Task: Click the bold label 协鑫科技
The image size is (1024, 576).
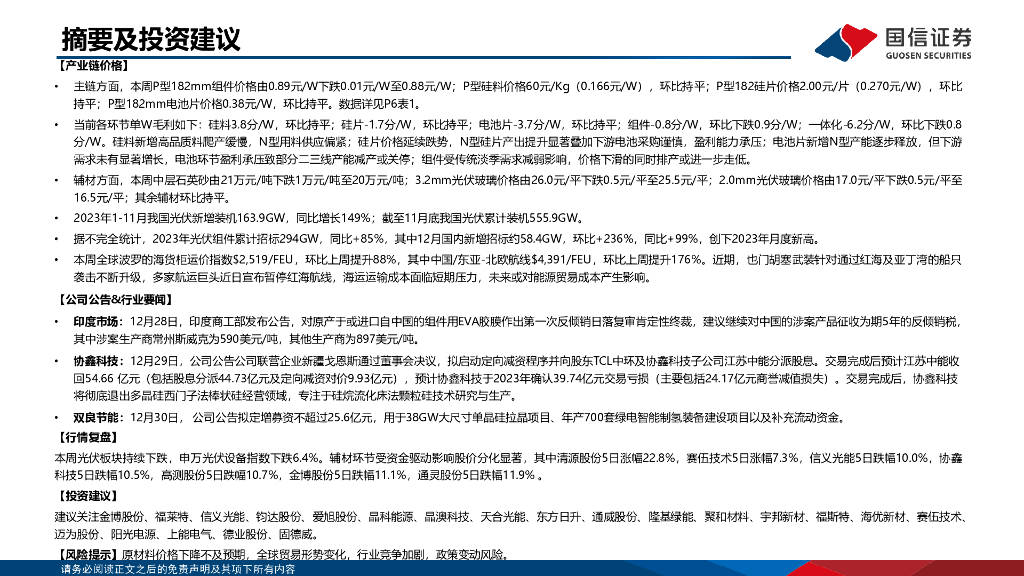Action: click(96, 360)
